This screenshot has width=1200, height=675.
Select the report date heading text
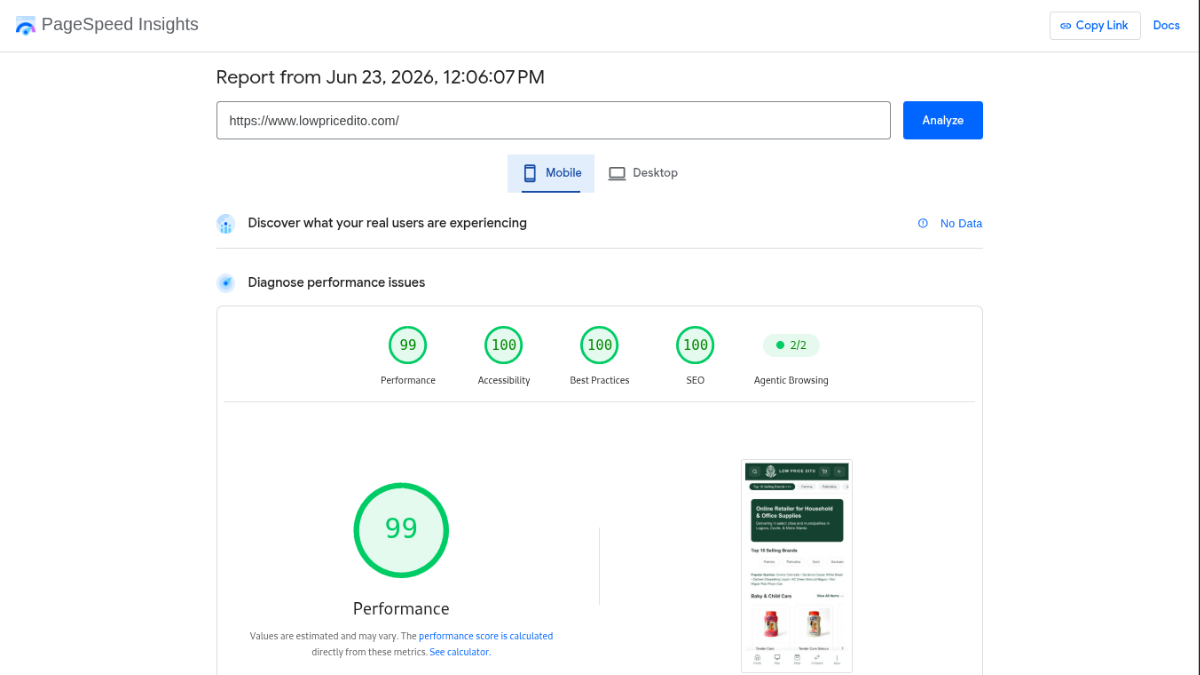(x=380, y=77)
